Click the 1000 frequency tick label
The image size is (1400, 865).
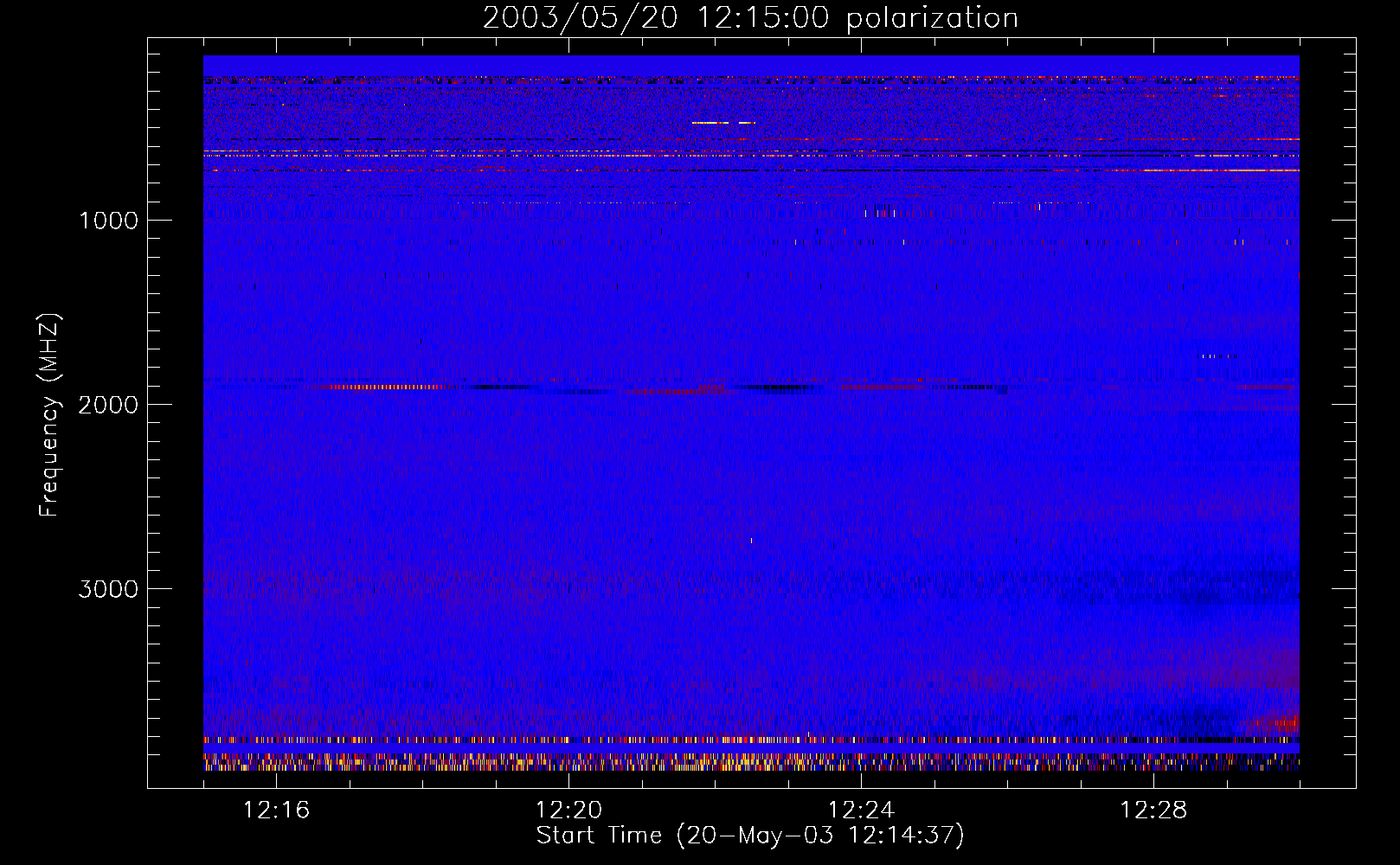pyautogui.click(x=109, y=221)
